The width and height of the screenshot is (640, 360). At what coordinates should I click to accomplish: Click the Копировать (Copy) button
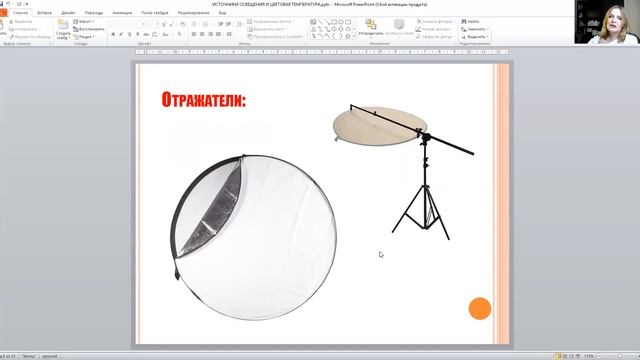pyautogui.click(x=24, y=29)
